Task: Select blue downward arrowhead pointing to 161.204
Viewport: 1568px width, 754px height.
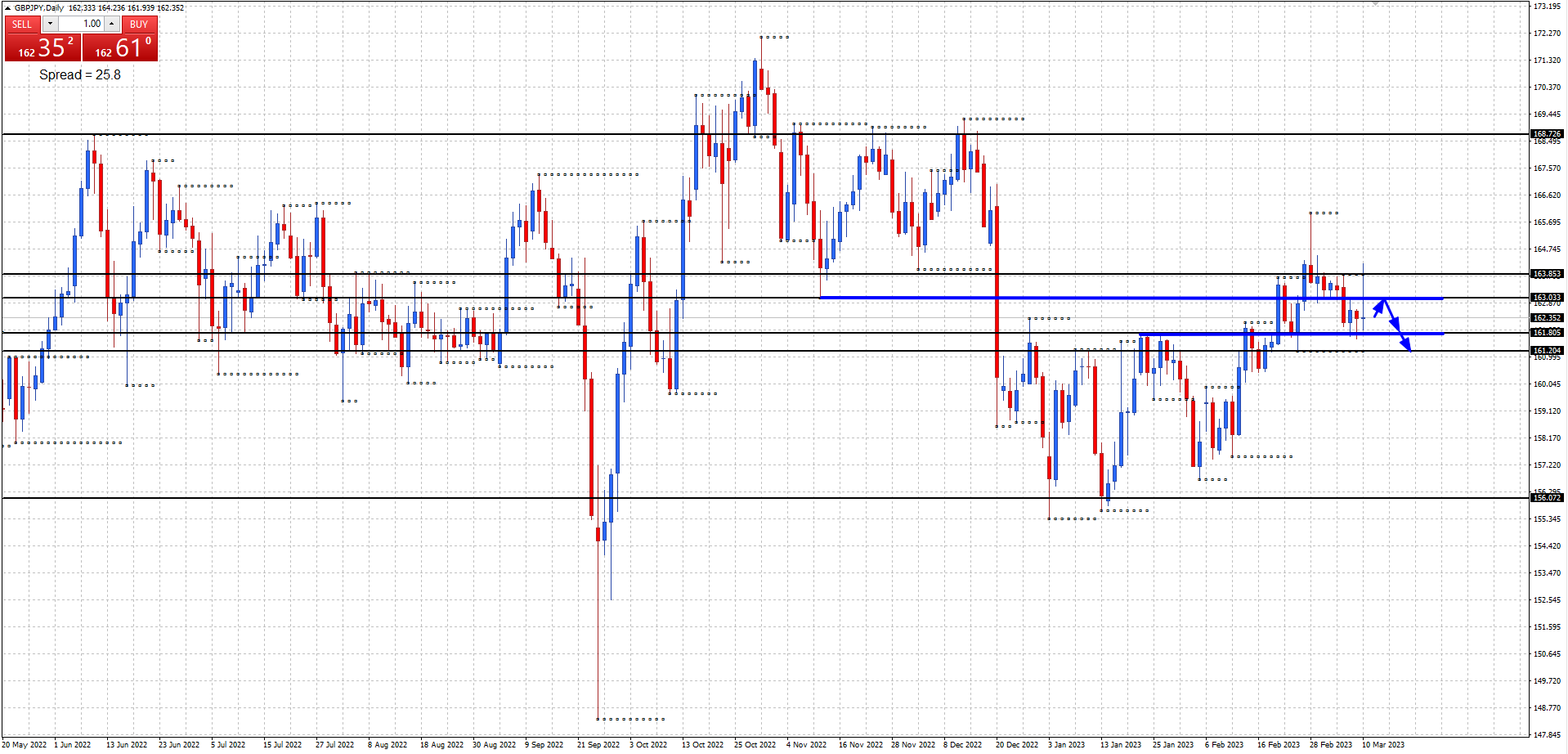Action: click(1406, 345)
